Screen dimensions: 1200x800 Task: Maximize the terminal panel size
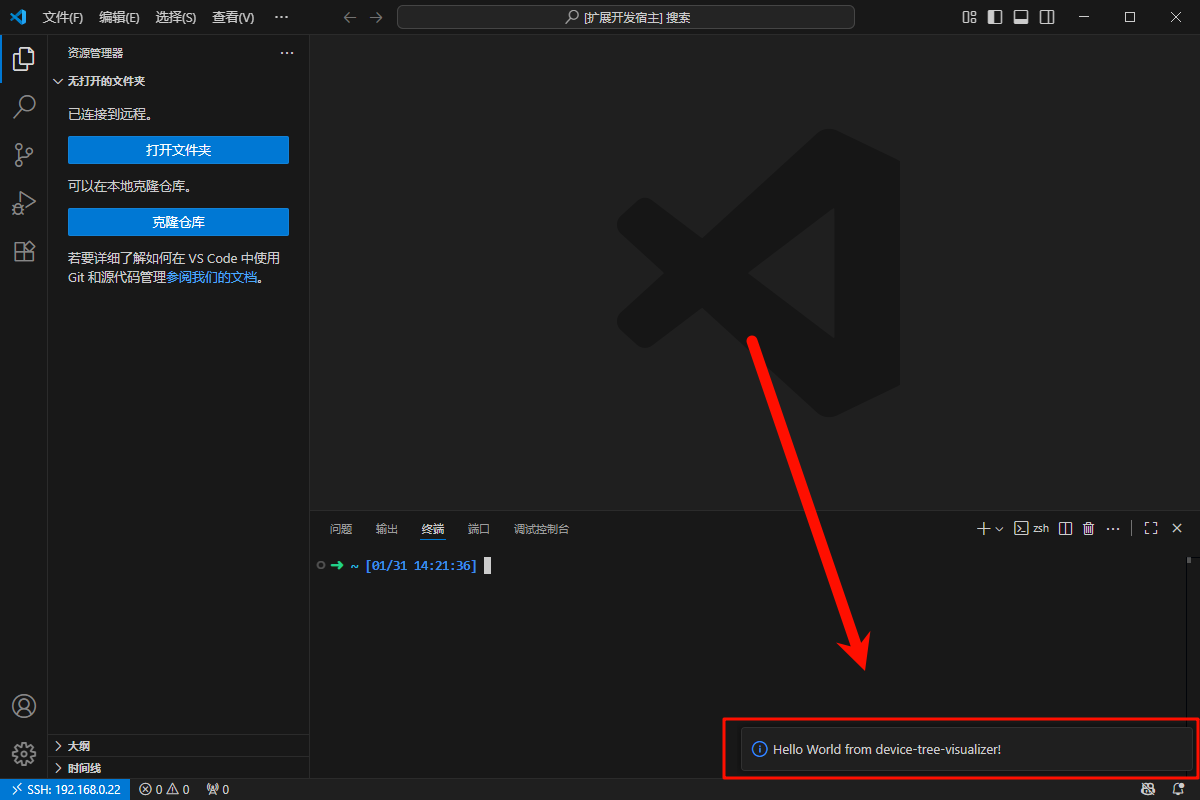pyautogui.click(x=1151, y=528)
